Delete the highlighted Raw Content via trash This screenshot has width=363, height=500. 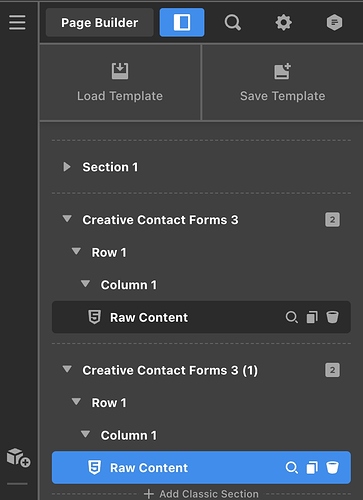332,467
